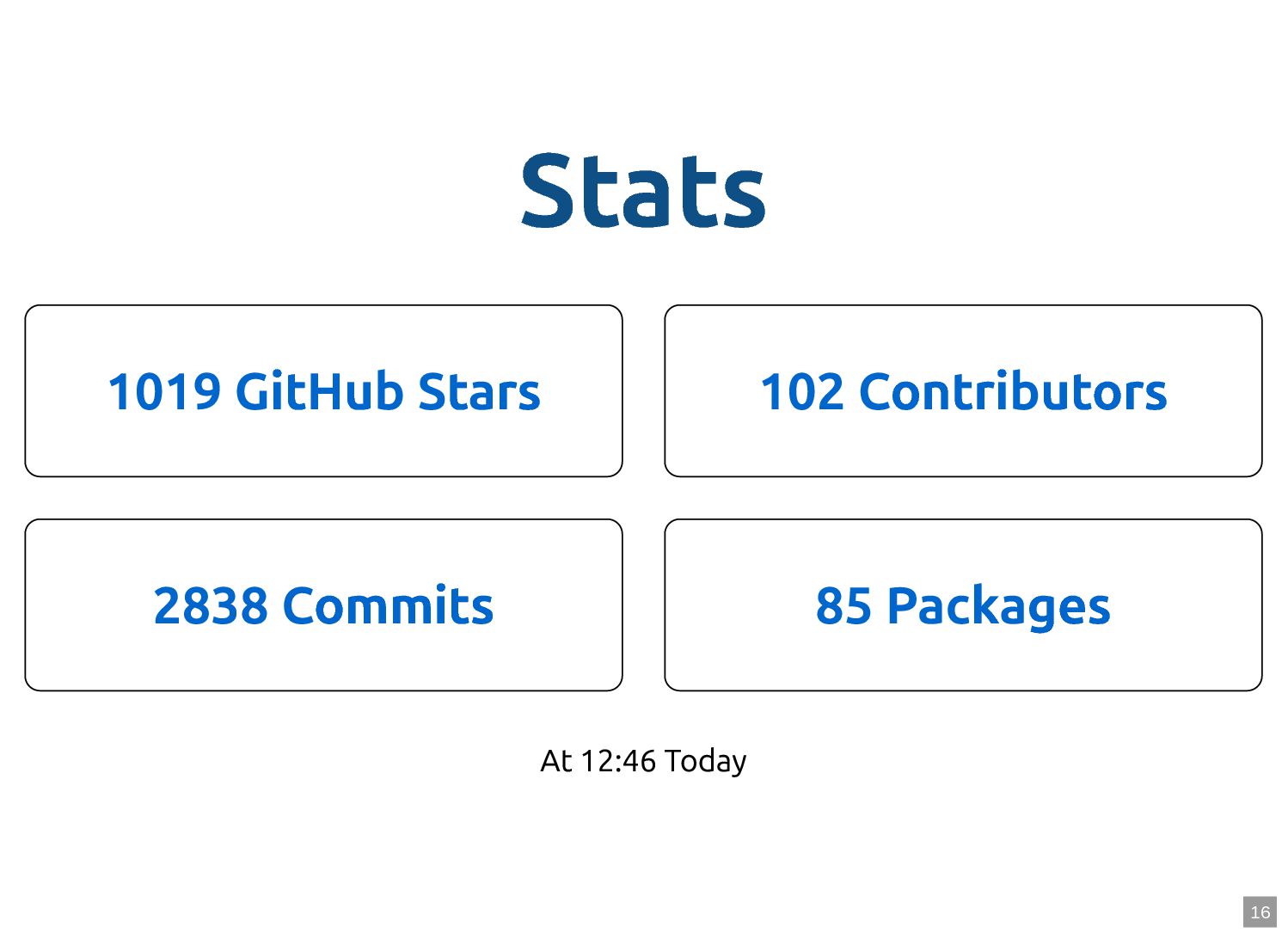Click the 1019 GitHub Stars box
Viewport: 1288px width, 939px height.
[323, 390]
